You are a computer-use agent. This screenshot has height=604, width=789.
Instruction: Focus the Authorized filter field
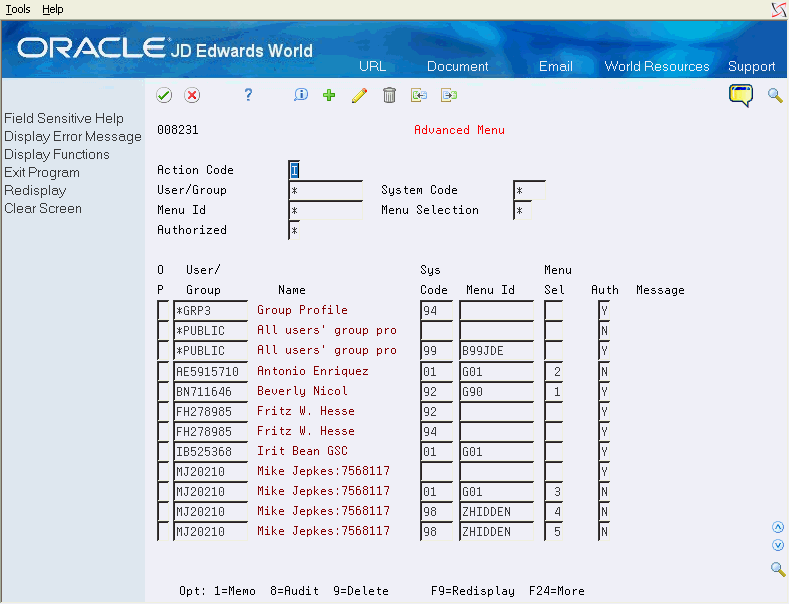click(294, 231)
